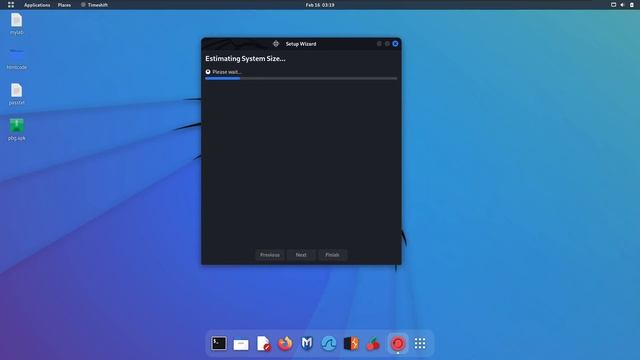Screen dimensions: 640x360
Task: Select the pass.txt file on desktop
Action: pyautogui.click(x=16, y=94)
